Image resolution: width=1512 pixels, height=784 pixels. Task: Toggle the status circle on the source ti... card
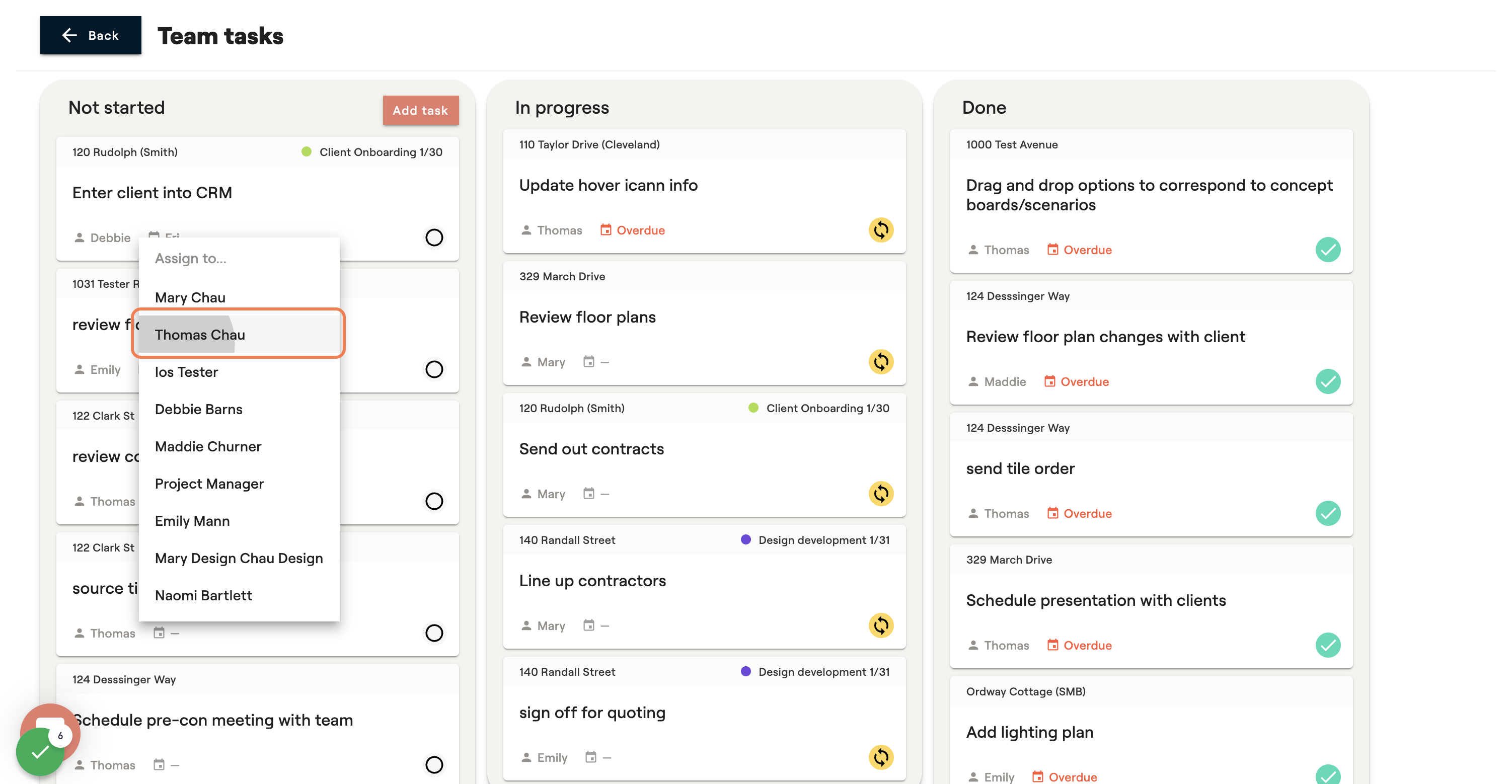[434, 633]
